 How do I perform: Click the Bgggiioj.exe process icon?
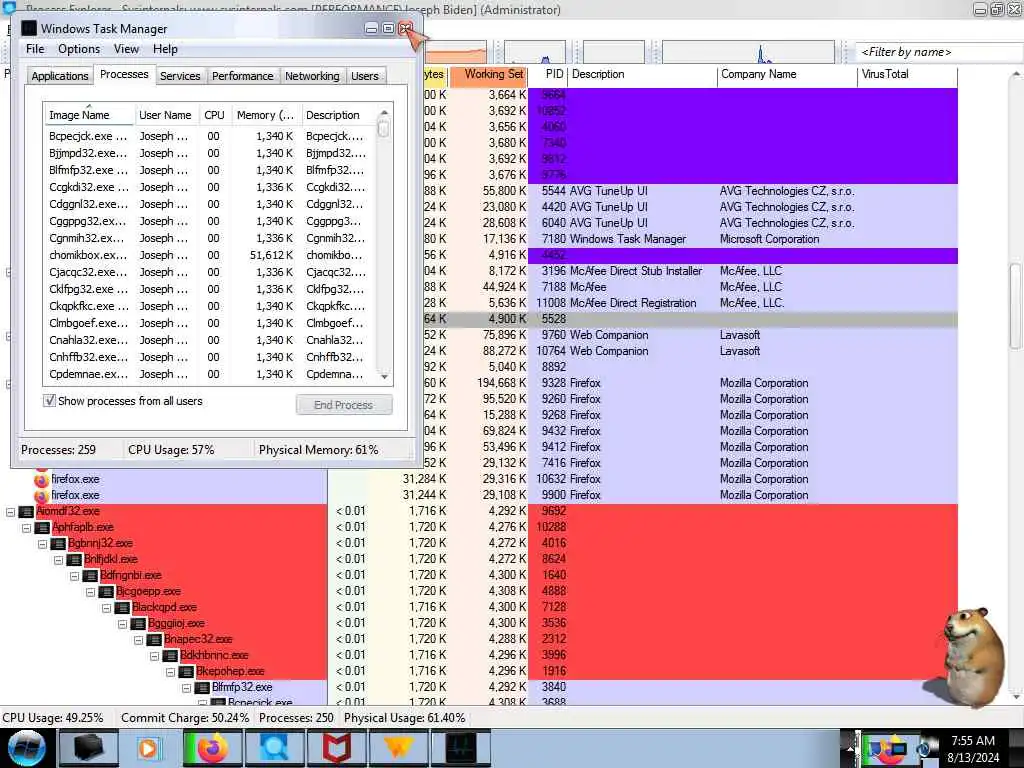(138, 623)
